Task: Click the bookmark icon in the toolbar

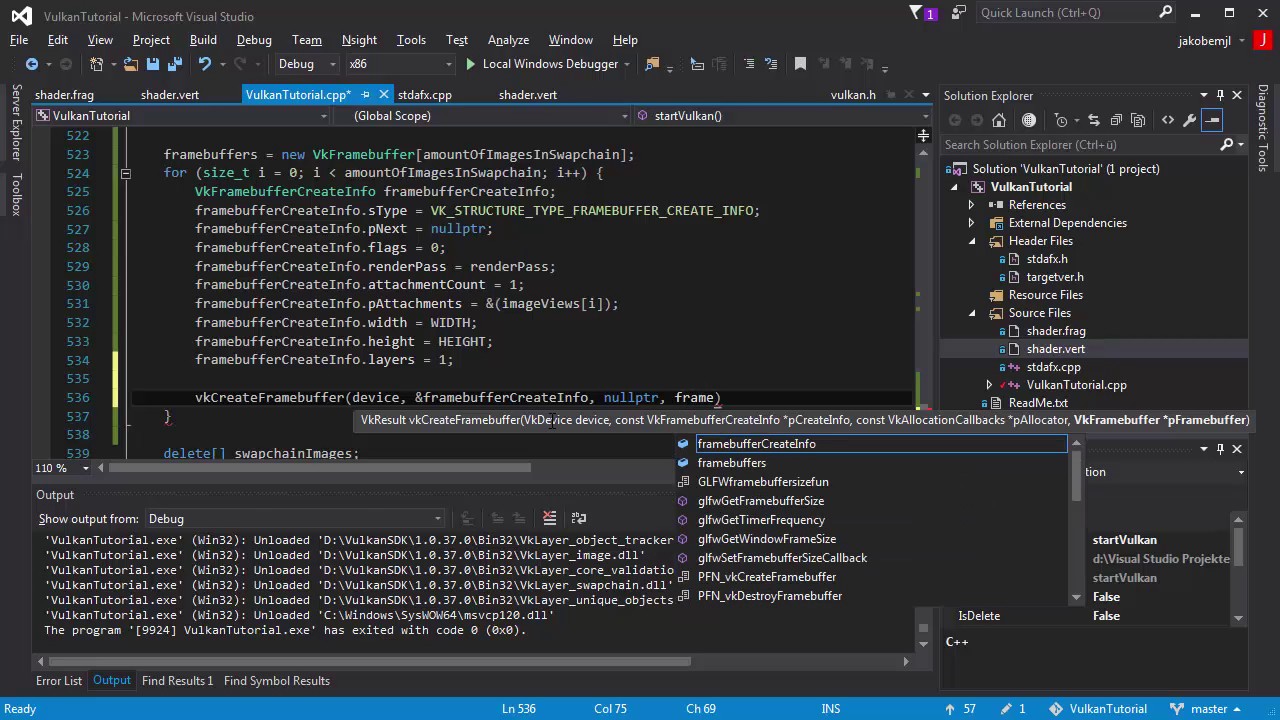Action: tap(800, 64)
